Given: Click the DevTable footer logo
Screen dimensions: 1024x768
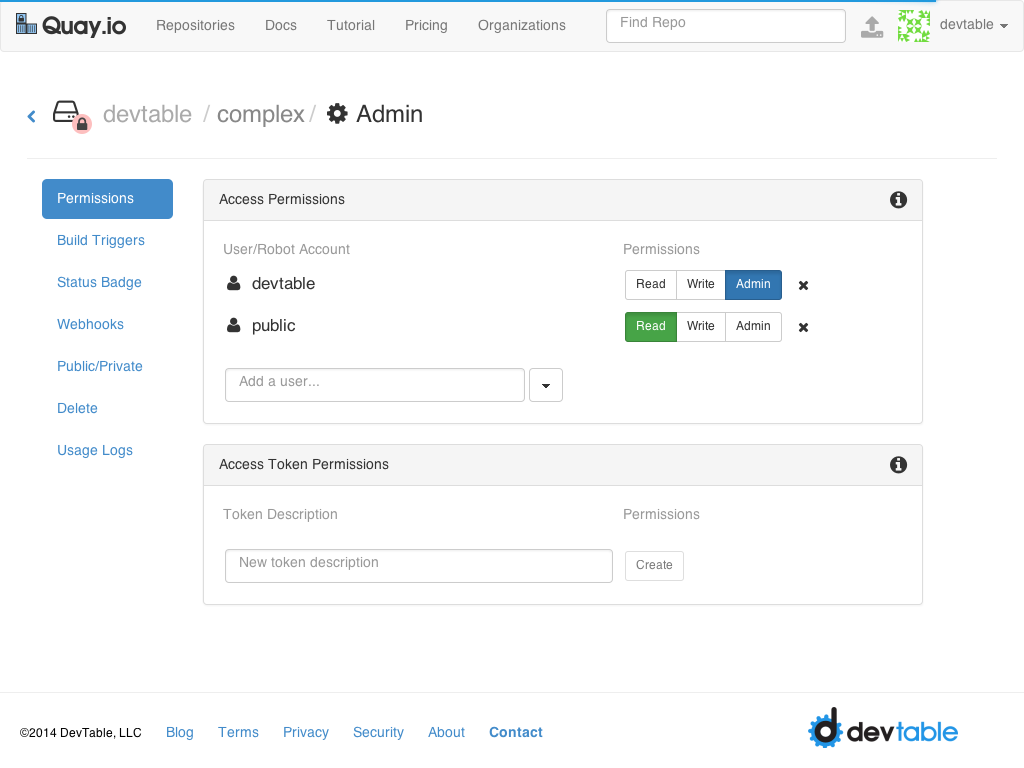Looking at the screenshot, I should pos(883,728).
